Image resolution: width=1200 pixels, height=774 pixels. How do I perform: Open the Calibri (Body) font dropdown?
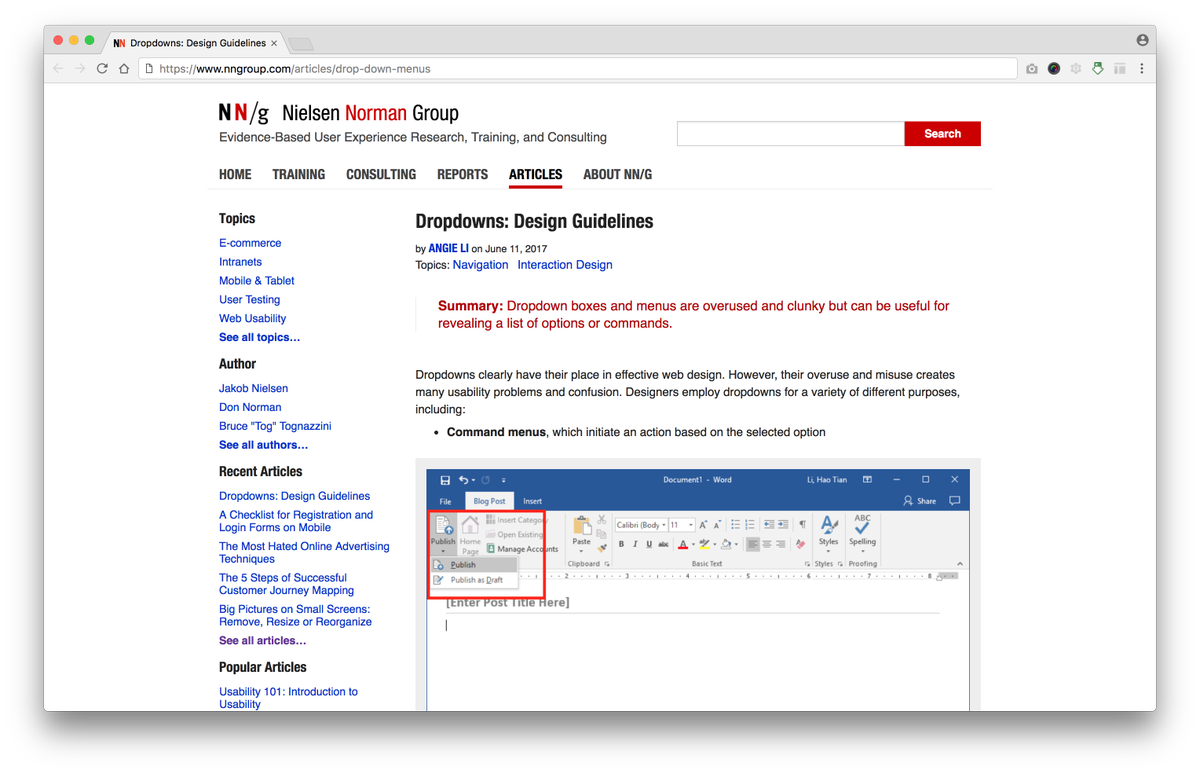point(641,525)
